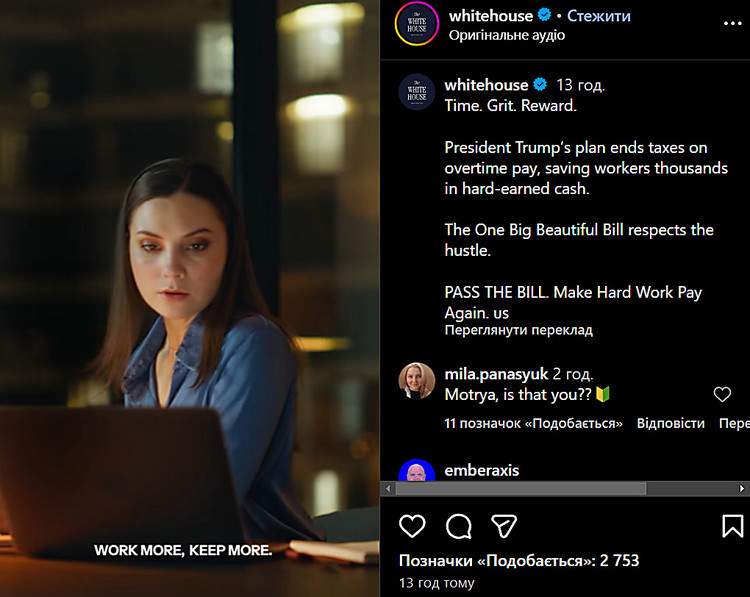Reply using Відповісти under comment

671,423
